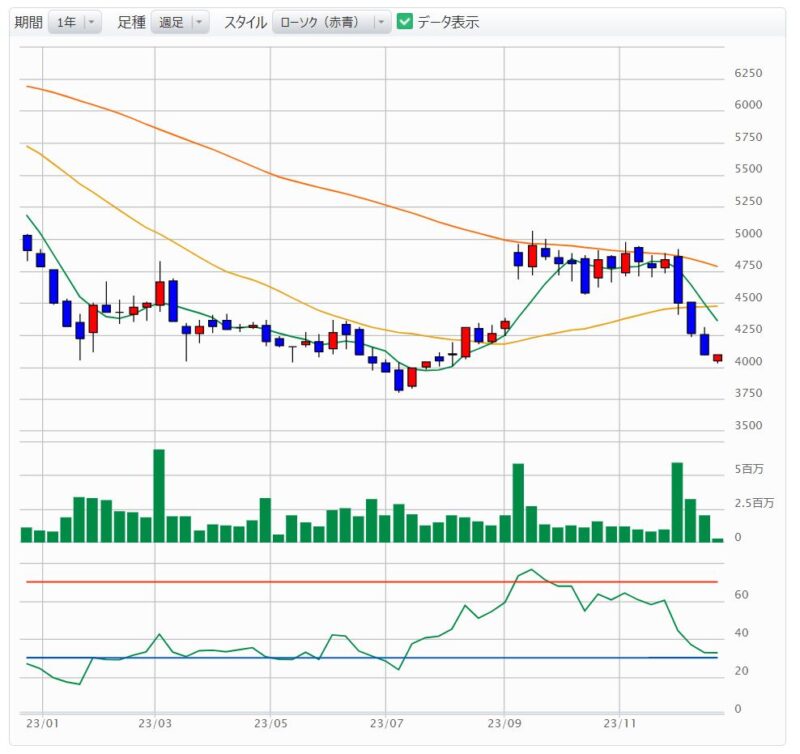Click the 23/07 date axis label
Image resolution: width=800 pixels, height=754 pixels.
click(x=386, y=723)
